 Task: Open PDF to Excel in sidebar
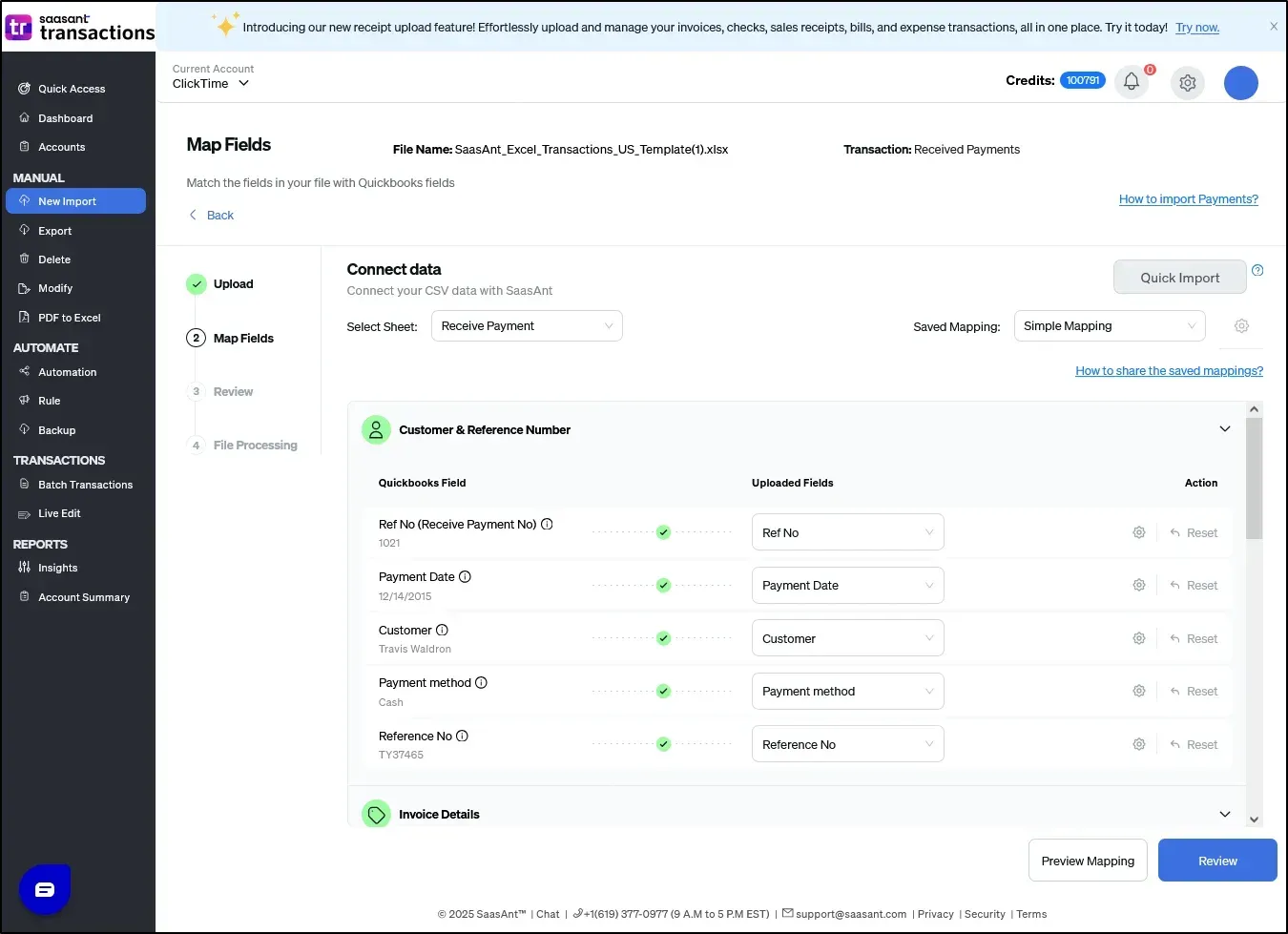pos(70,318)
